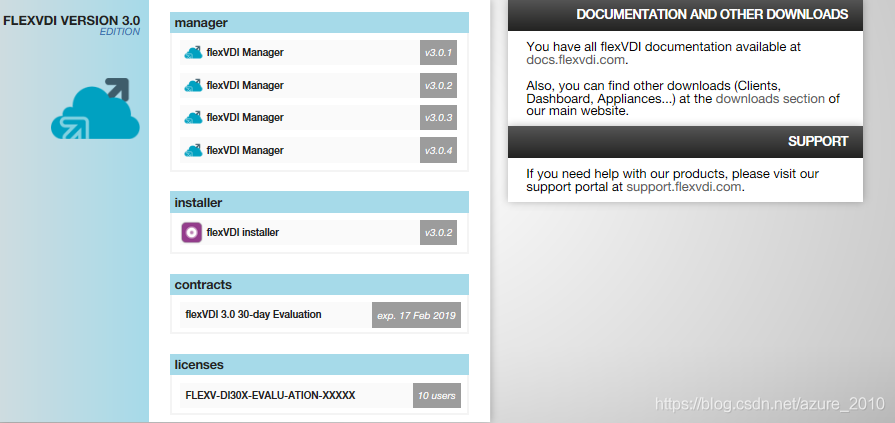Image resolution: width=895 pixels, height=423 pixels.
Task: Select flexVDI Manager text in v3.0.4 row
Action: pyautogui.click(x=245, y=150)
